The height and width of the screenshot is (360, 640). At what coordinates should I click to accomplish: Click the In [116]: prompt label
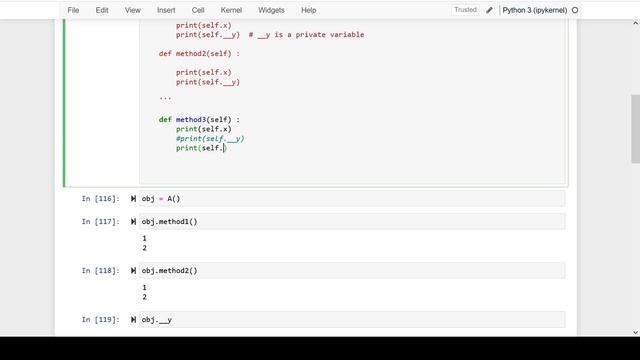pos(100,199)
